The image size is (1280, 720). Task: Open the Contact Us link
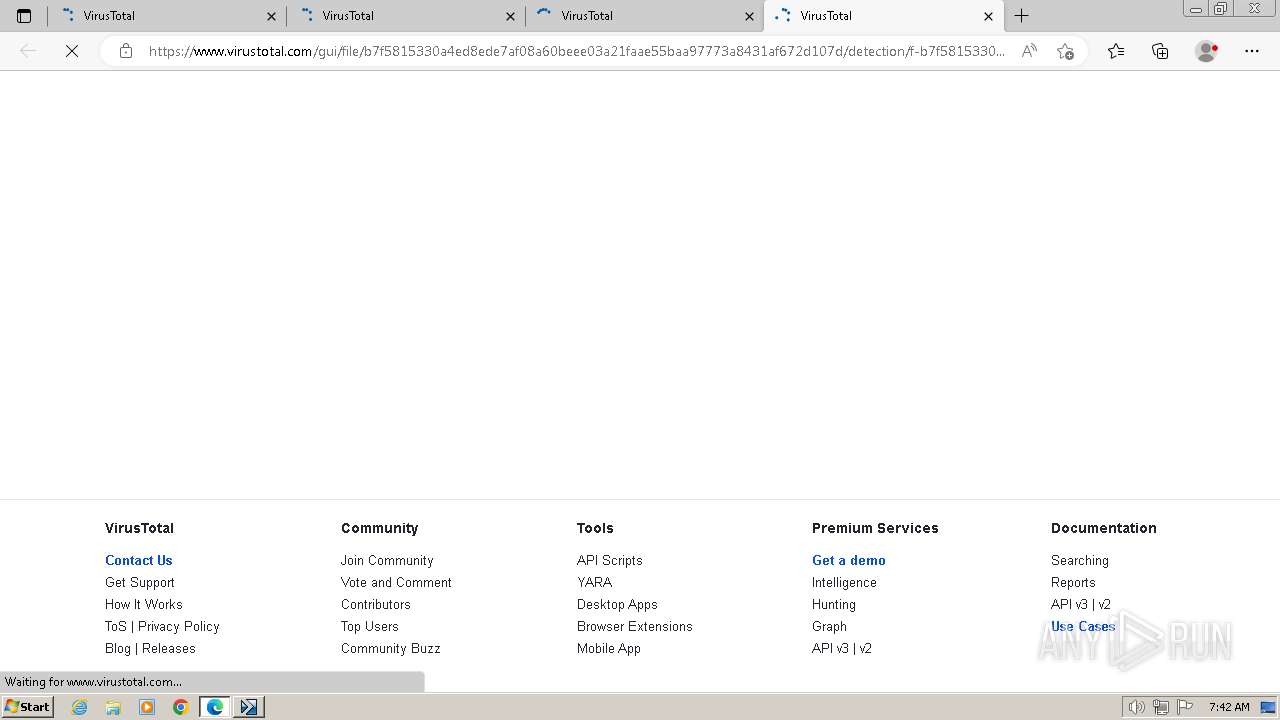(139, 560)
